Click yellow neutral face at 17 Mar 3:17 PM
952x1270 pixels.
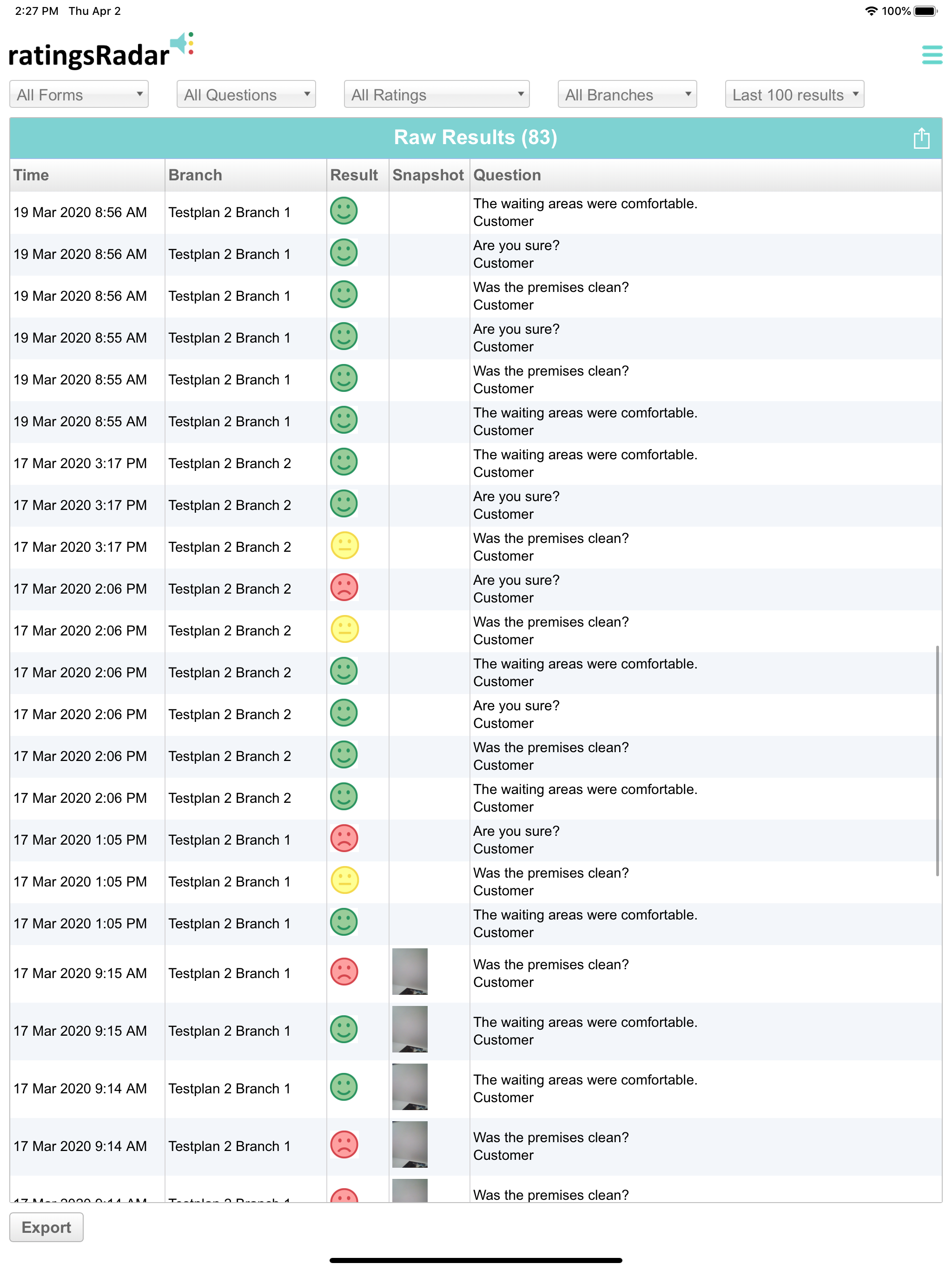tap(344, 545)
